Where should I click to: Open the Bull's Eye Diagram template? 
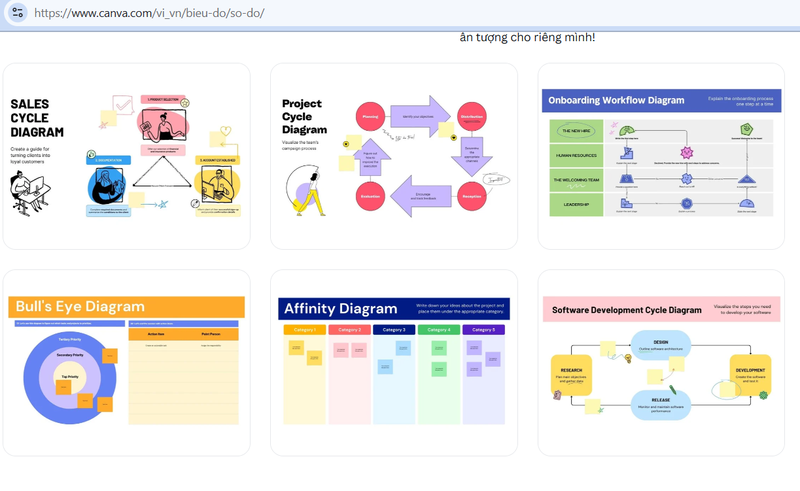click(127, 362)
